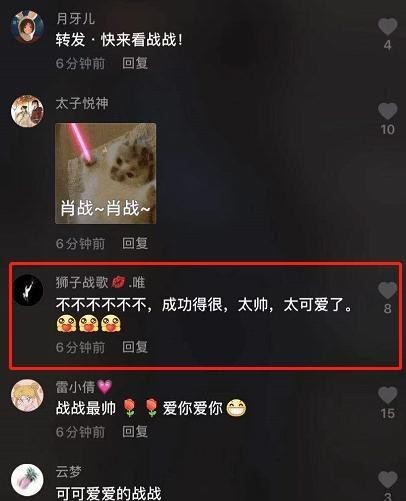Tap the heart on 狮子战歌's comment
Viewport: 406px width, 501px height.
point(387,290)
